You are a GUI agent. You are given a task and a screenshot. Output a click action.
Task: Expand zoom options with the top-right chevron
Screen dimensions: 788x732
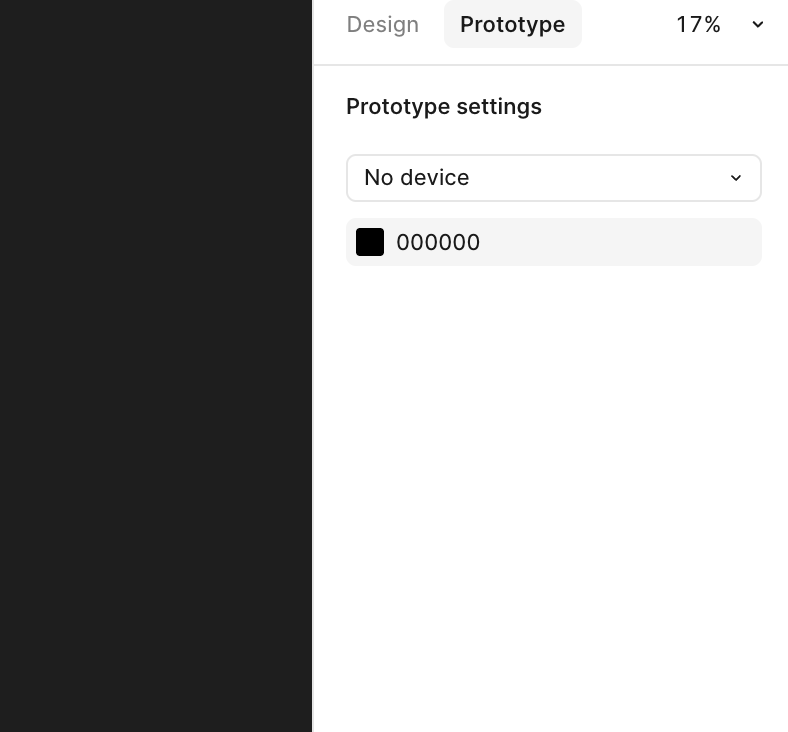758,24
